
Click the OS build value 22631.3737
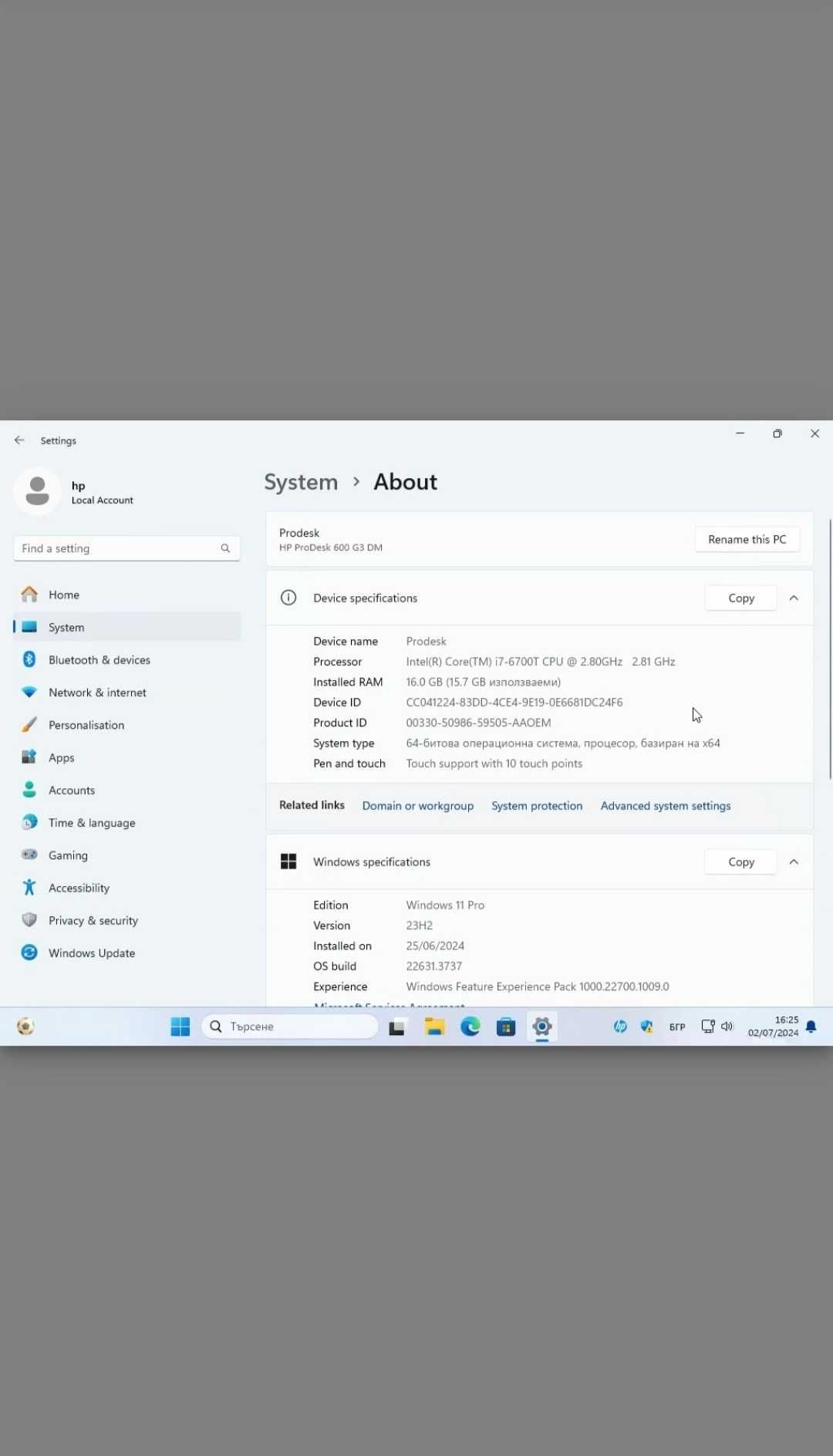click(434, 966)
